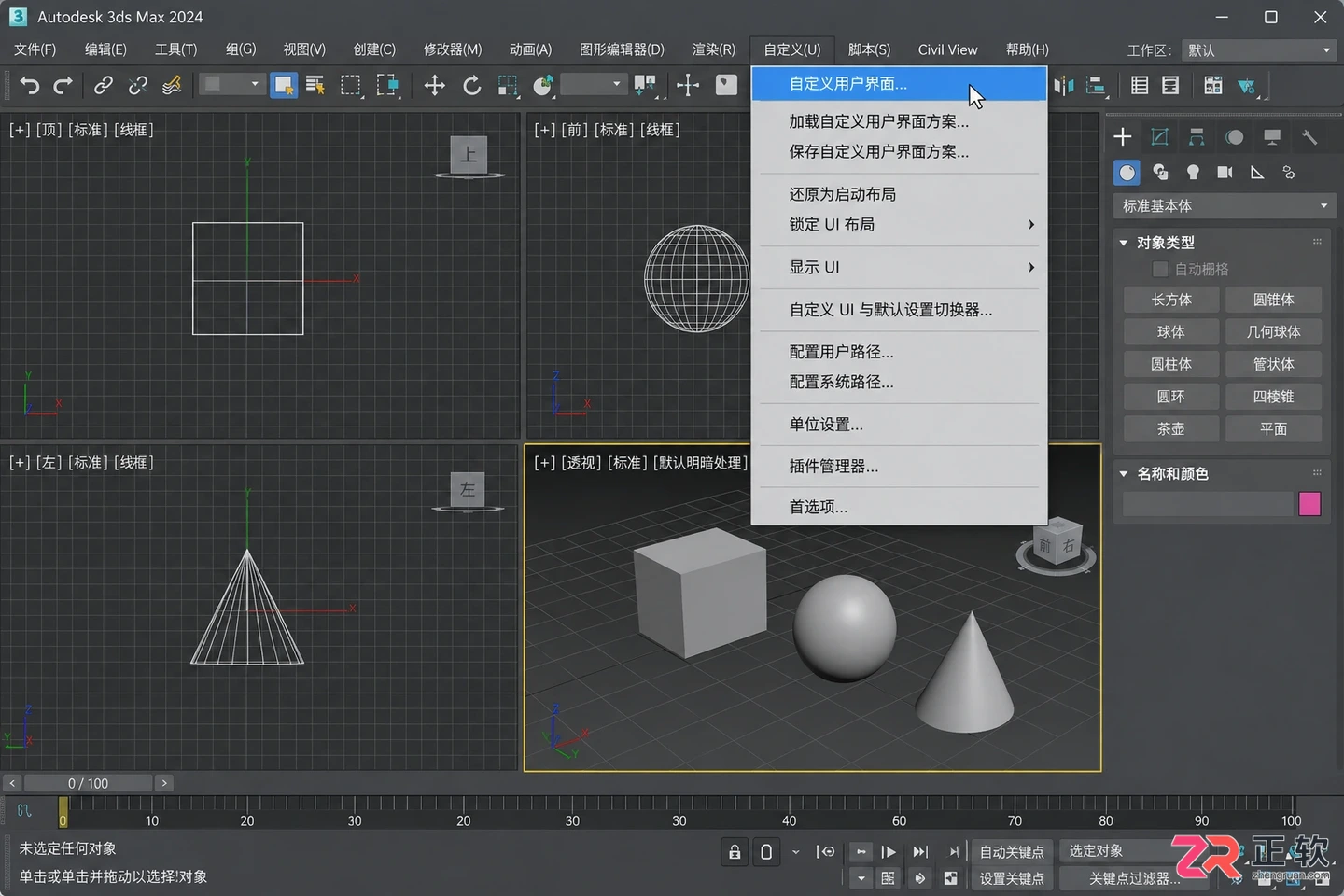Click the Rectangular Selection Region icon

point(351,86)
